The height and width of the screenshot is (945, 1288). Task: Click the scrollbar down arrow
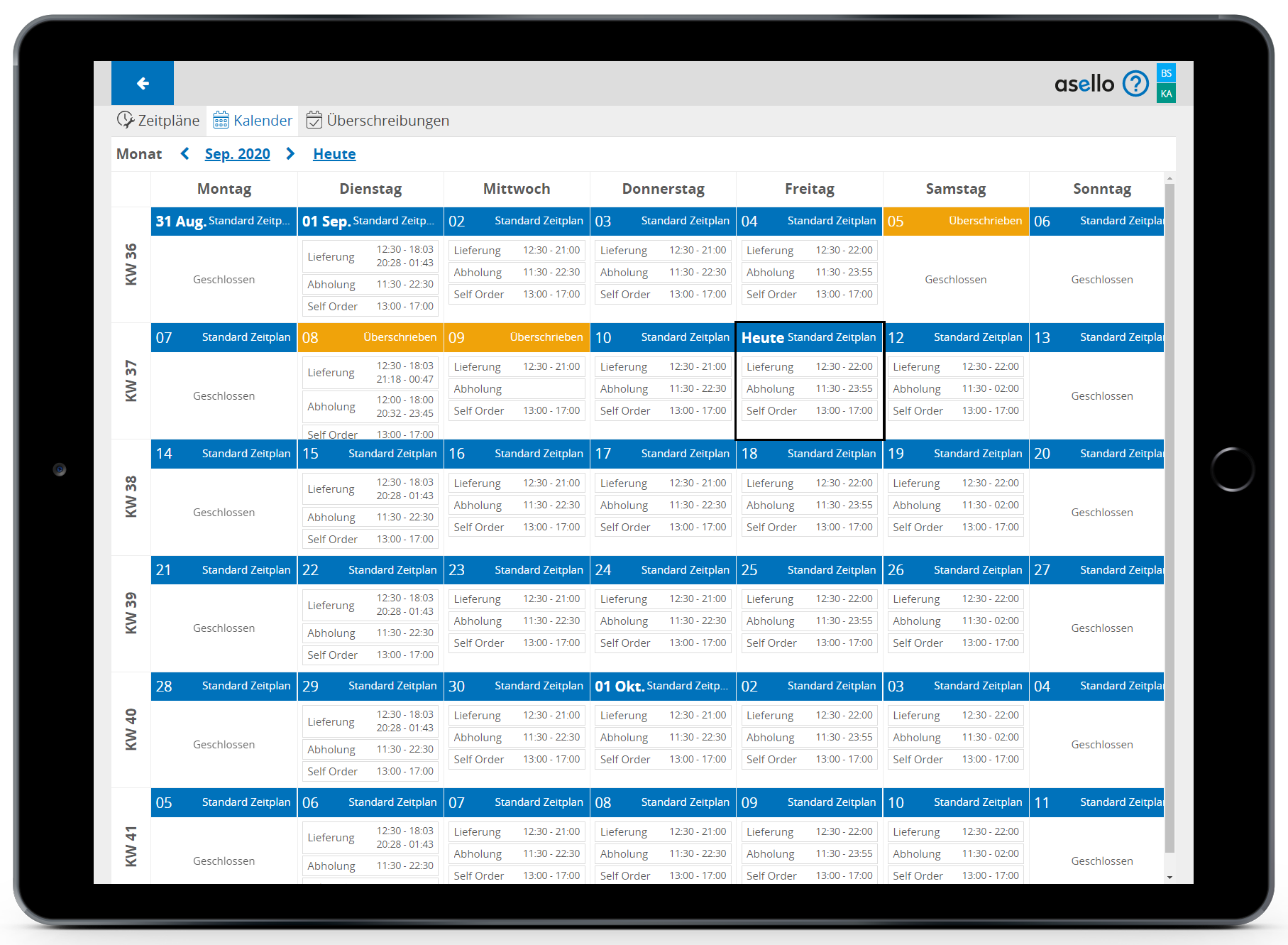coord(1169,878)
